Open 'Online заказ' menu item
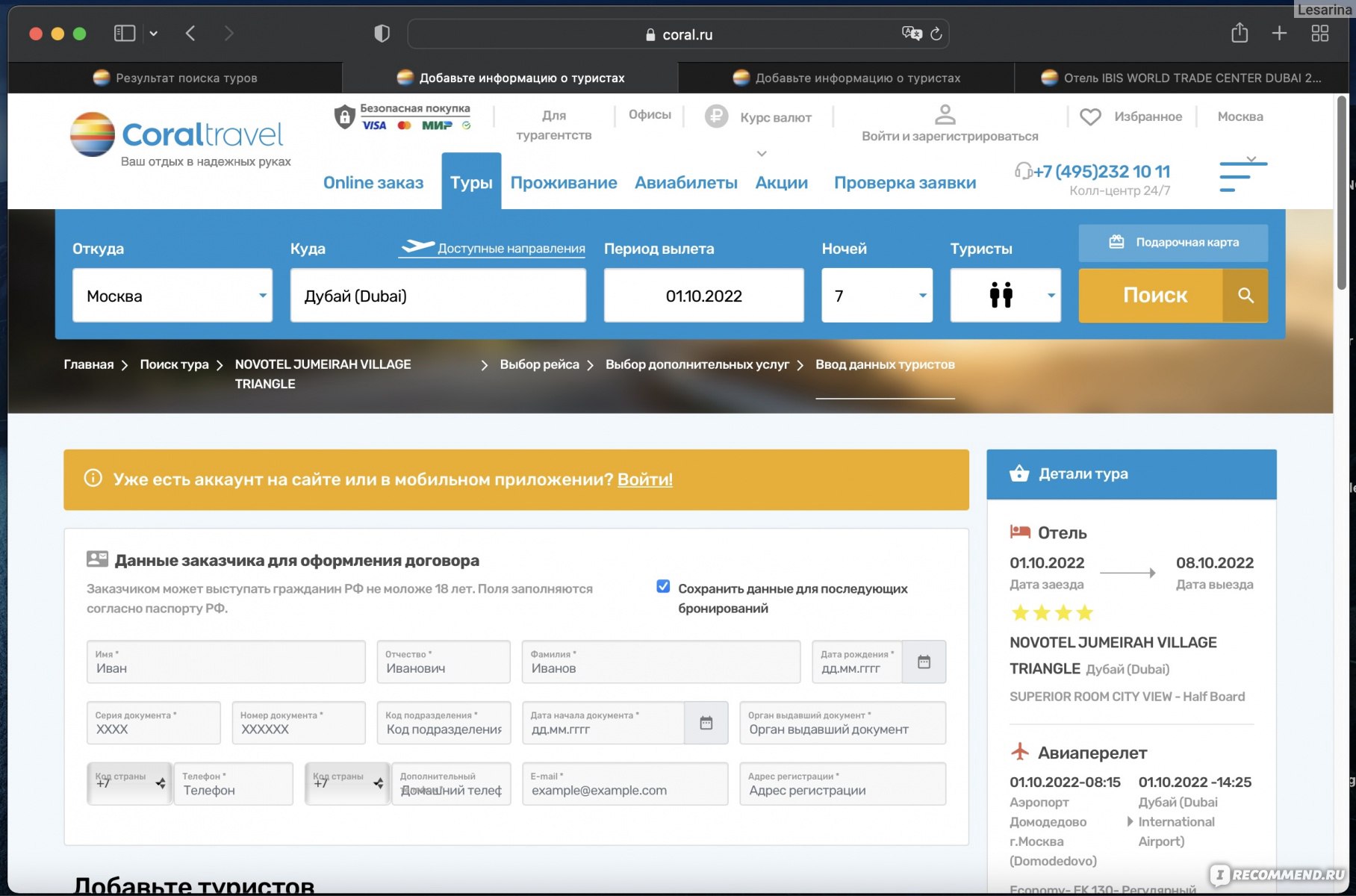This screenshot has width=1356, height=896. click(x=373, y=183)
